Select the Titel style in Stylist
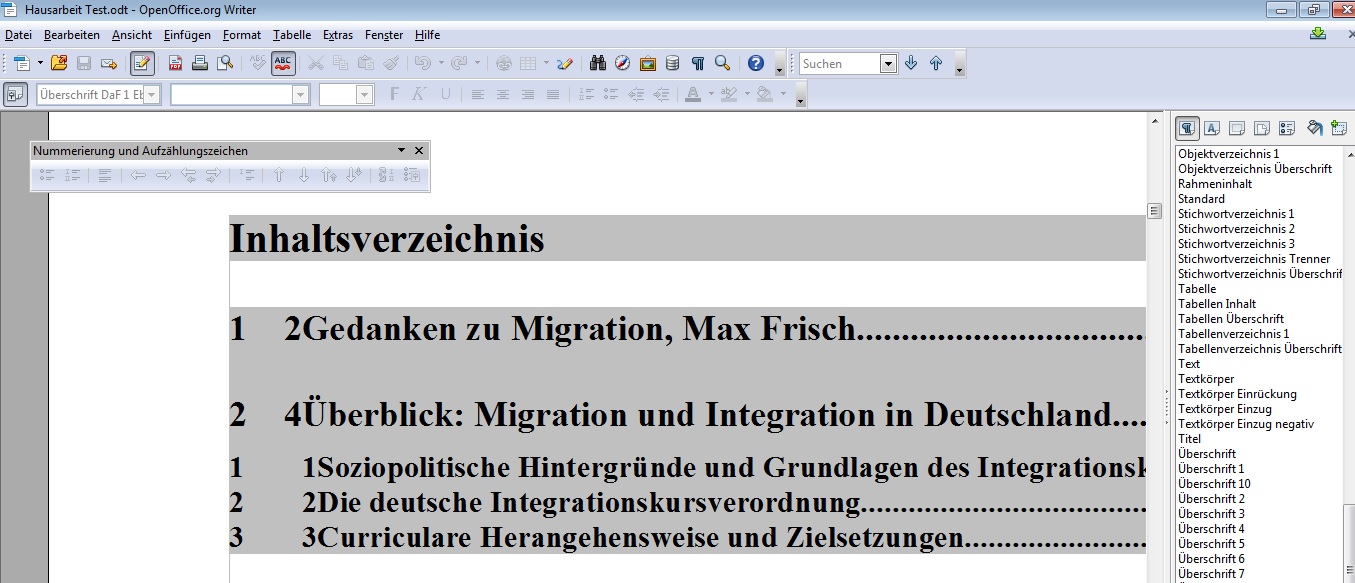Viewport: 1355px width, 583px height. coord(1188,438)
